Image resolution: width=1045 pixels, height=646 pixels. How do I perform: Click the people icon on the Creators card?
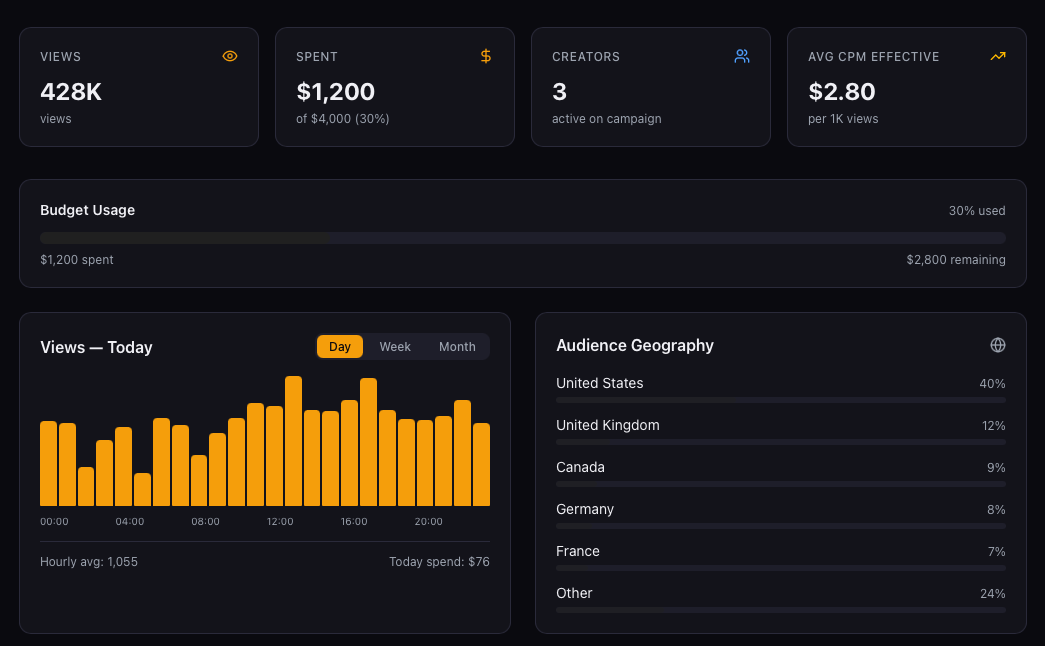pos(742,56)
